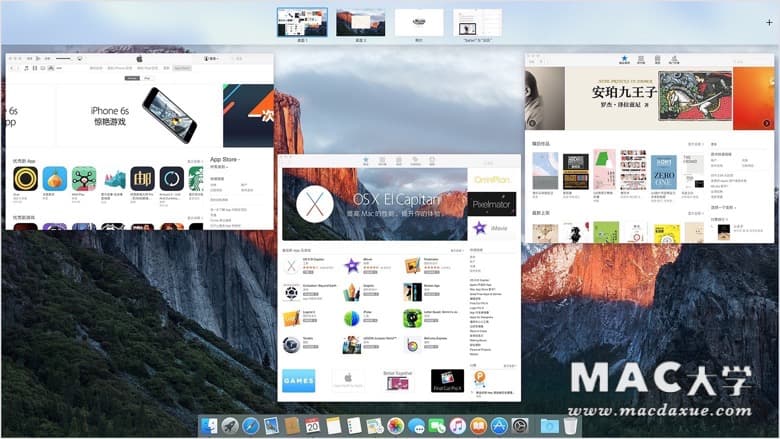780x439 pixels.
Task: Click the Pixelmator tile in App Store
Action: pos(491,204)
